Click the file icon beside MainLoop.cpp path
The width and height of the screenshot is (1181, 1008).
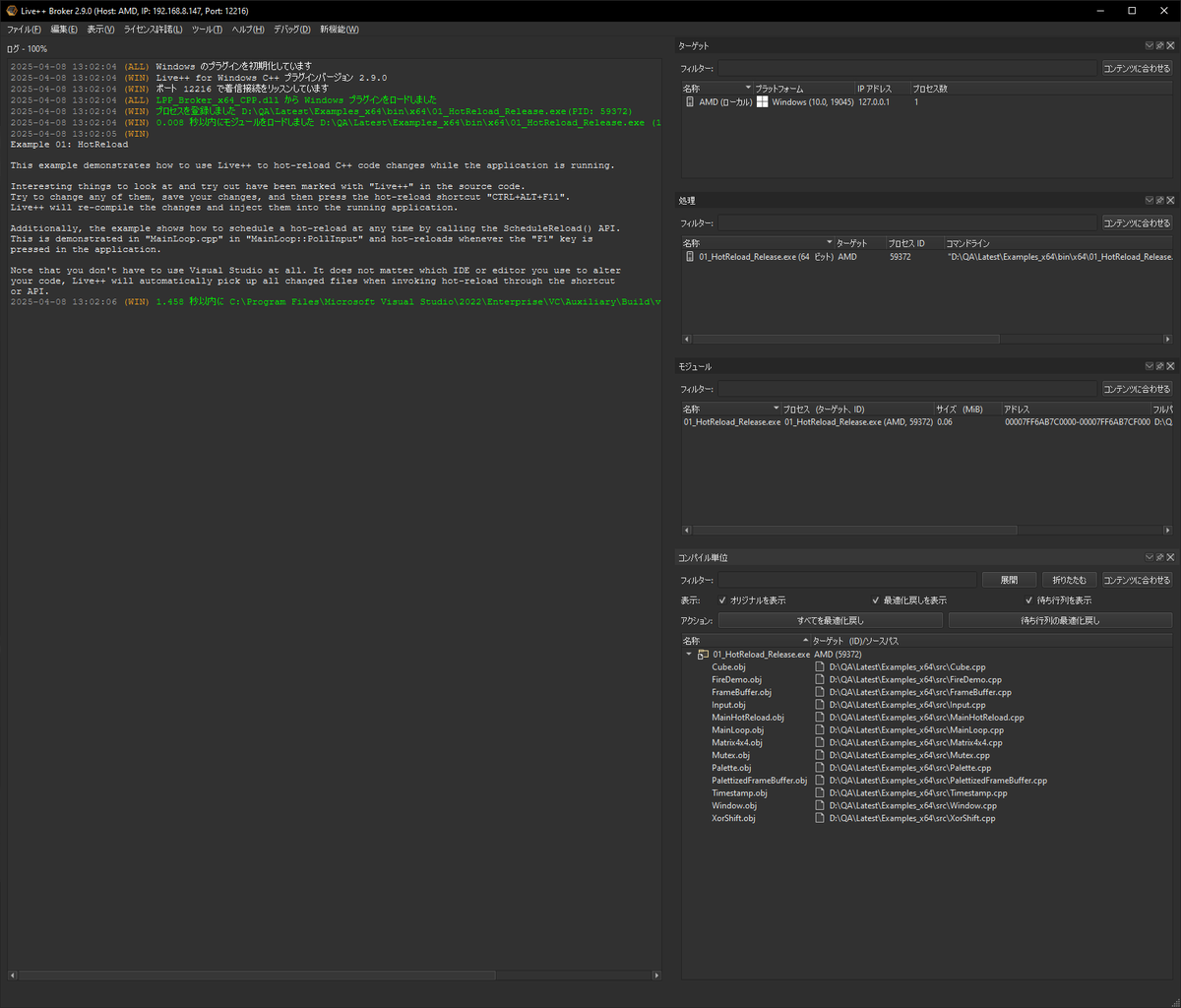[821, 729]
